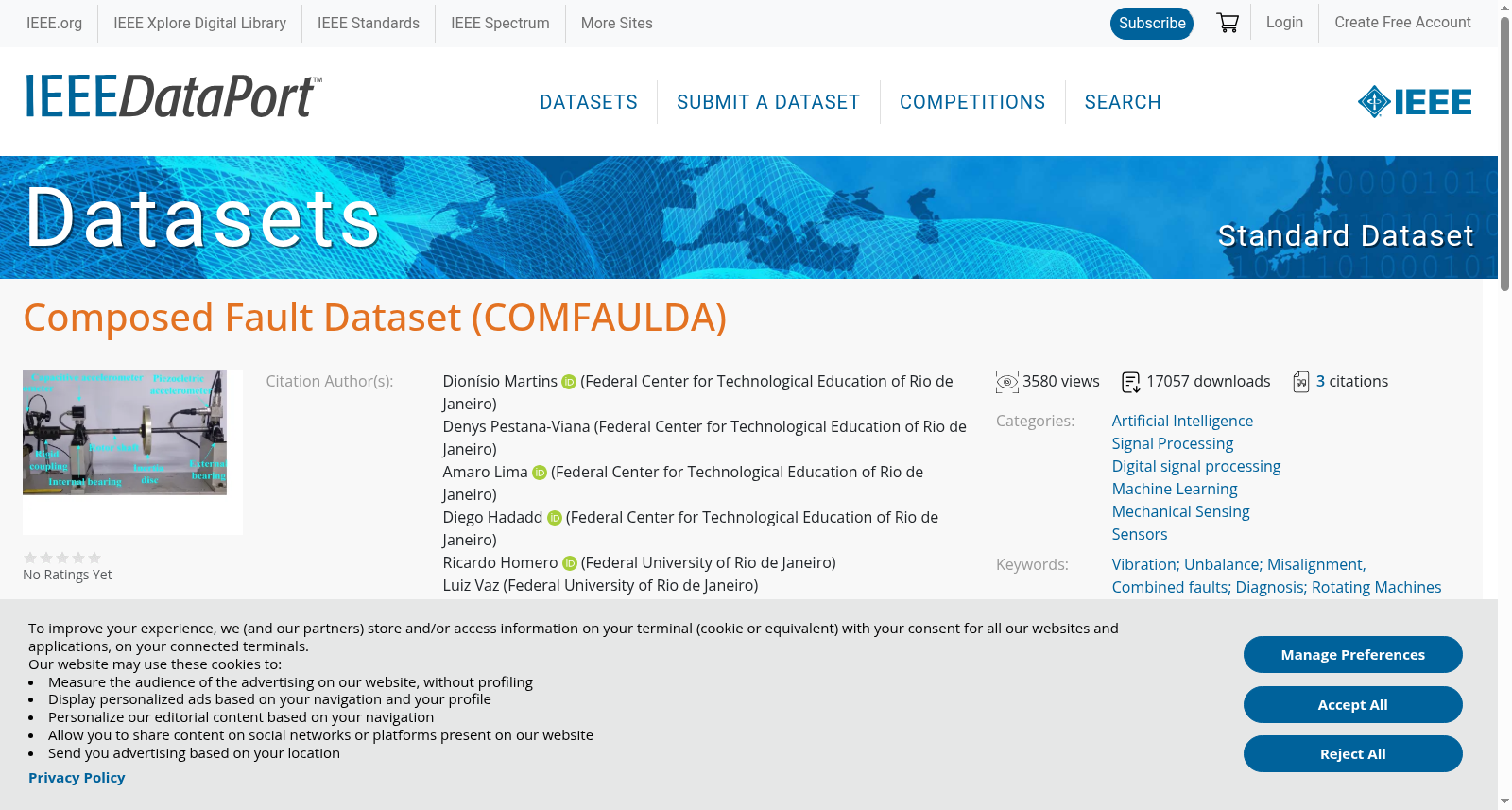
Task: Open the Misalignment keyword link
Action: (1316, 564)
